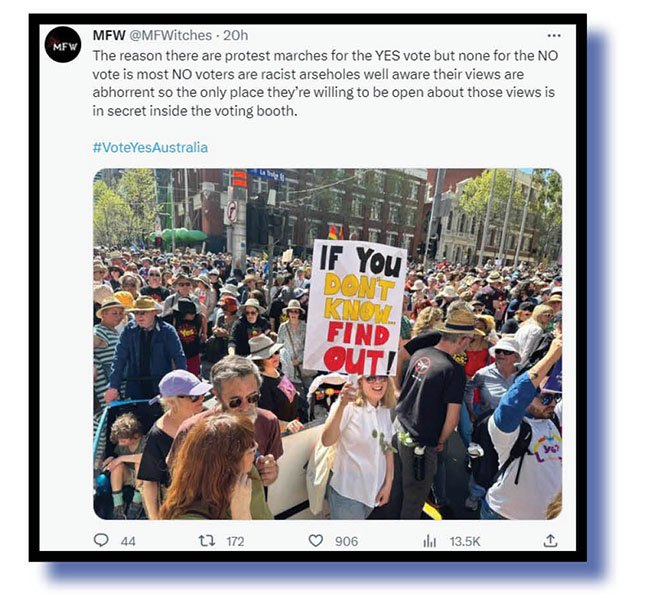
Task: Click the woman in white shirt in photo
Action: click(361, 447)
